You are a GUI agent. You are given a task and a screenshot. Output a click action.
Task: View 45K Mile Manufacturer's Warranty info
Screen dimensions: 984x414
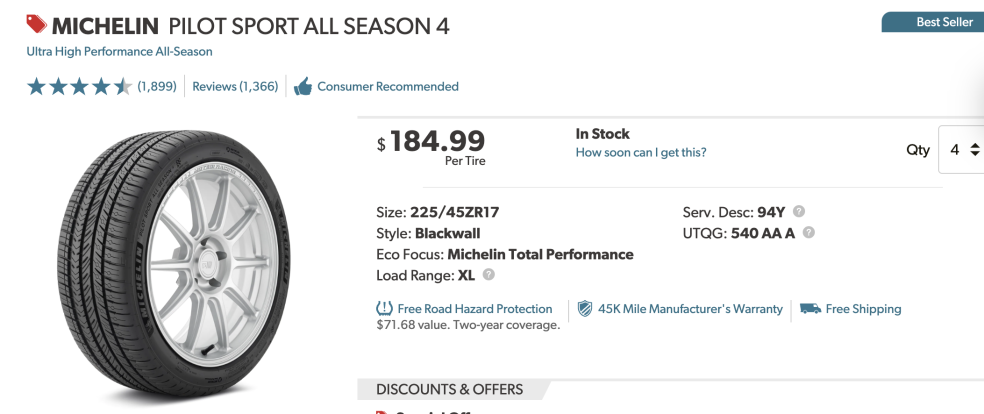point(690,309)
